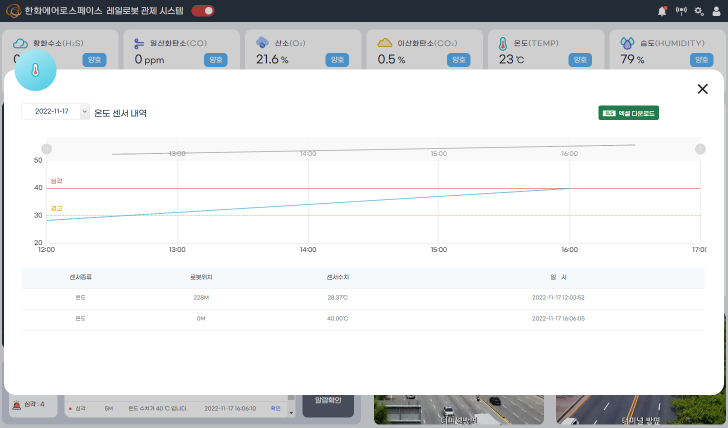Click the green Excel download button
The height and width of the screenshot is (428, 728).
tap(628, 113)
